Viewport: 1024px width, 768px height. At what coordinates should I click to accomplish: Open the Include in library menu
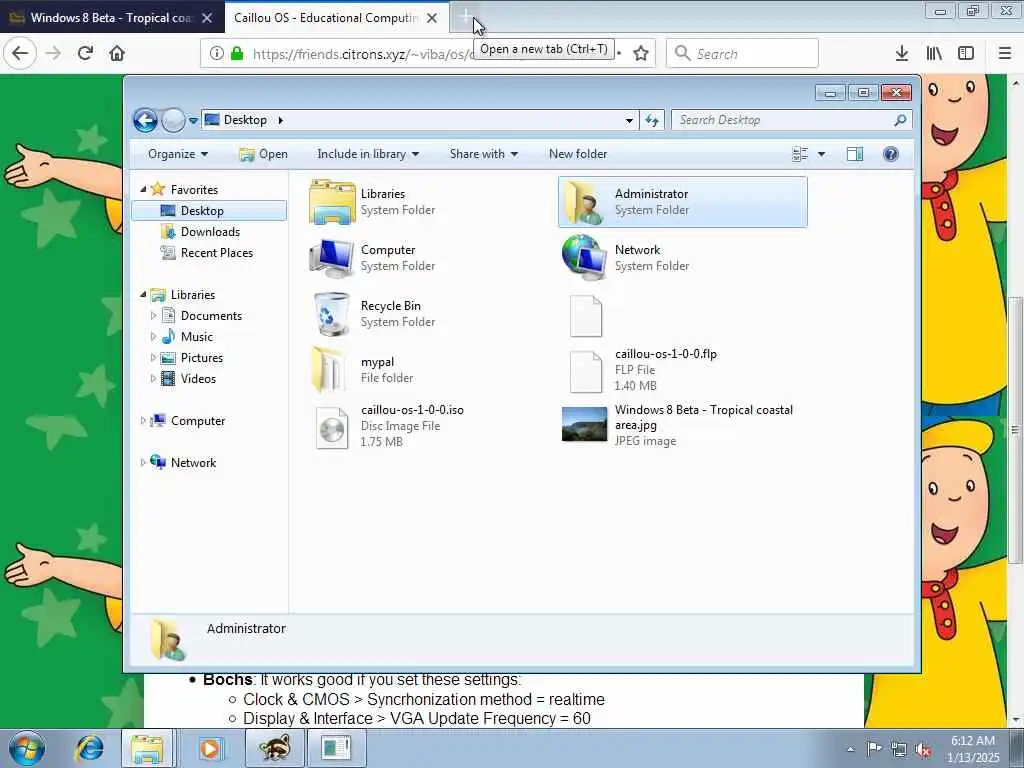point(368,154)
